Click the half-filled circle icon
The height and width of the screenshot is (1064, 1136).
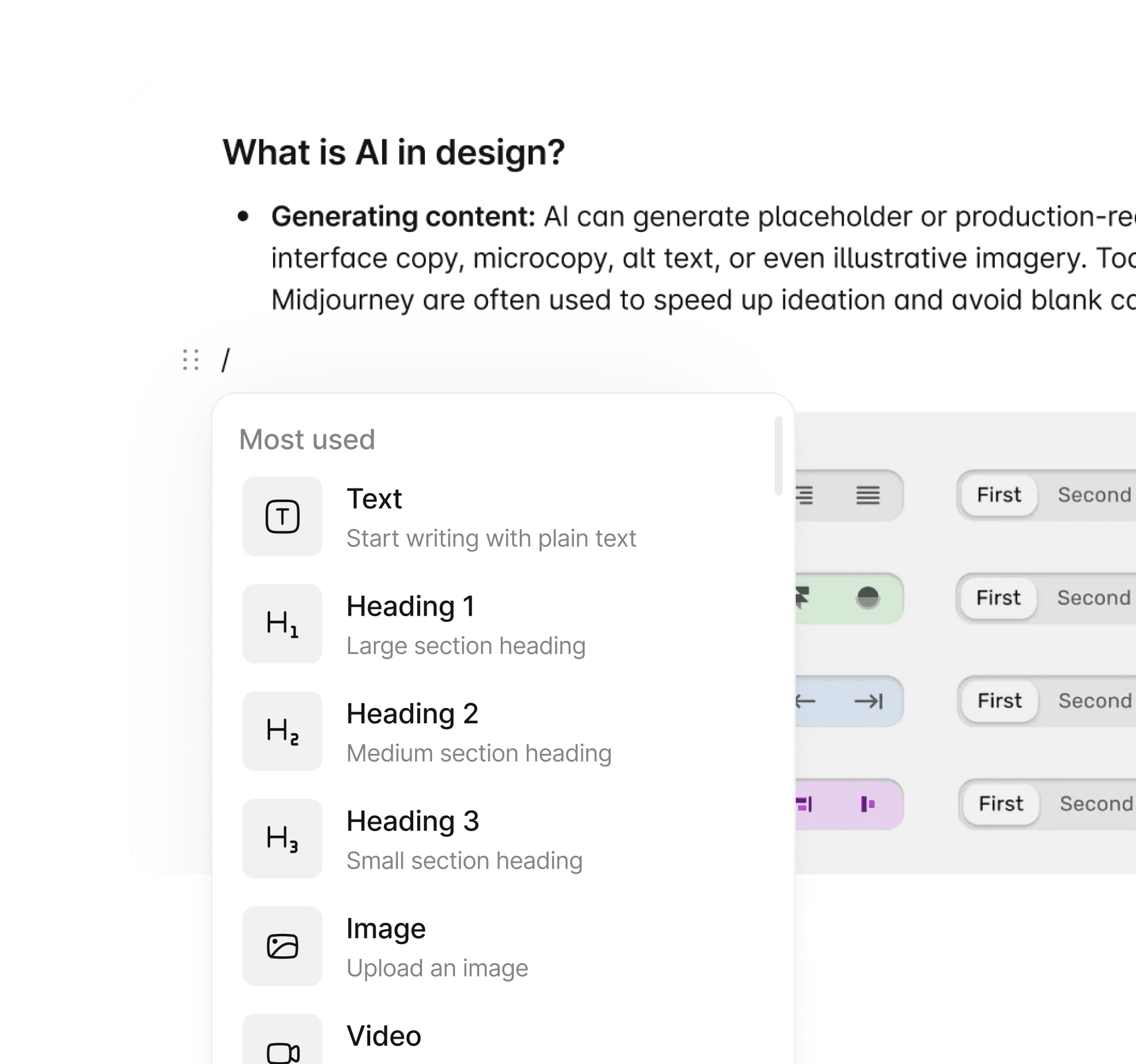coord(868,598)
